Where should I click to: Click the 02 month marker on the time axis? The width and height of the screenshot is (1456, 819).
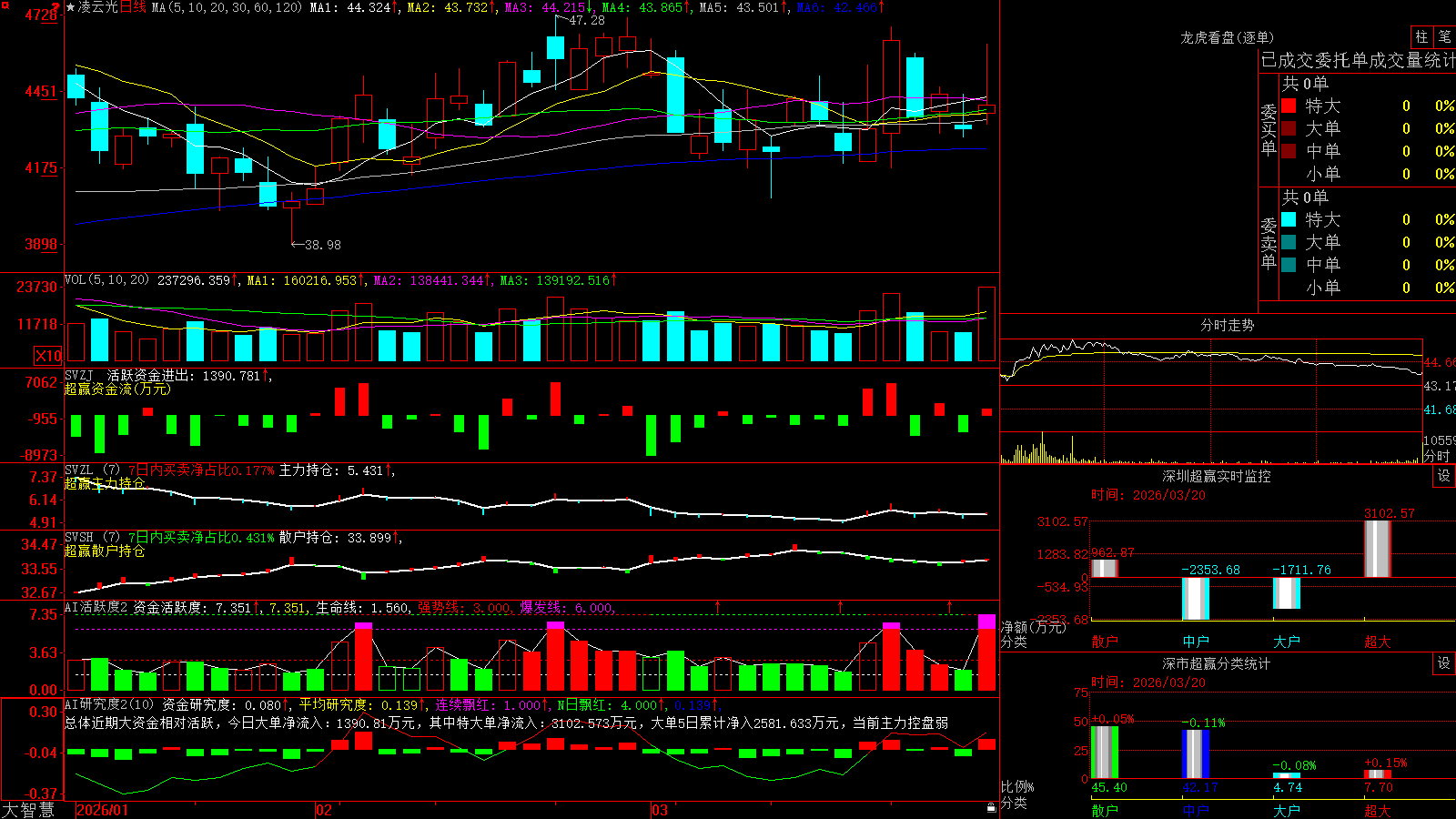point(323,810)
